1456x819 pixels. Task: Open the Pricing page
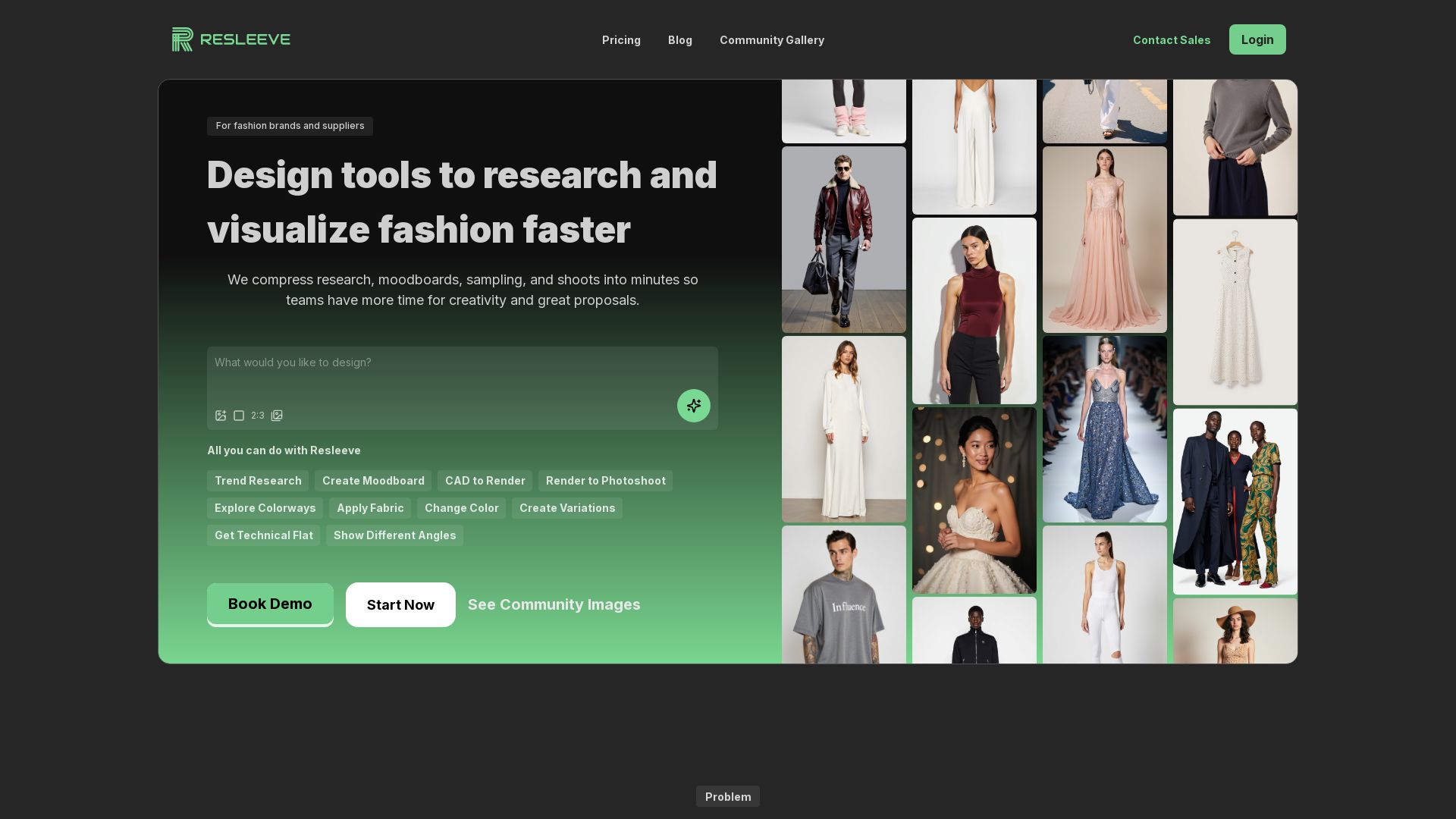point(621,40)
